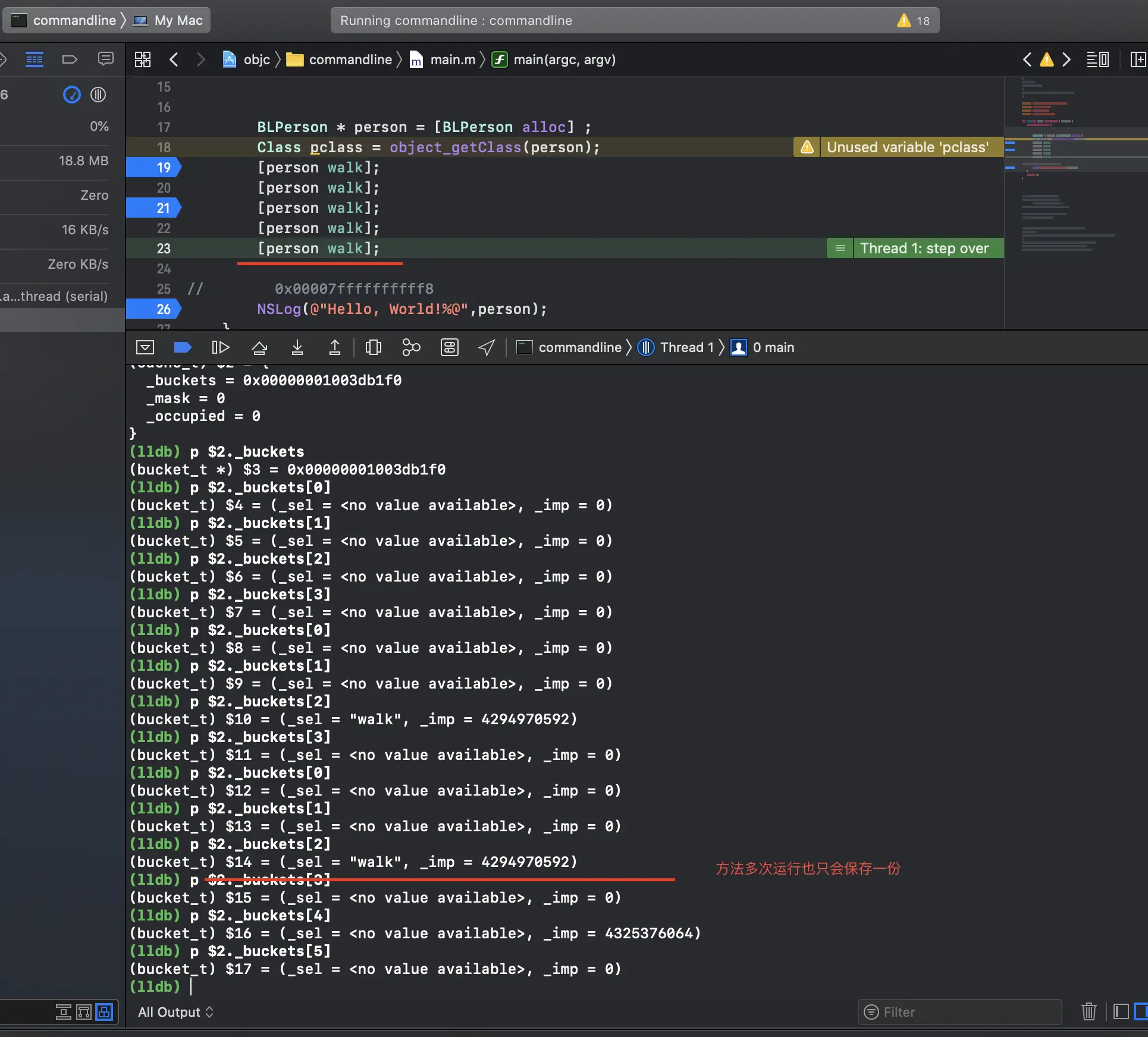
Task: Click the Continue program execution button
Action: (x=220, y=347)
